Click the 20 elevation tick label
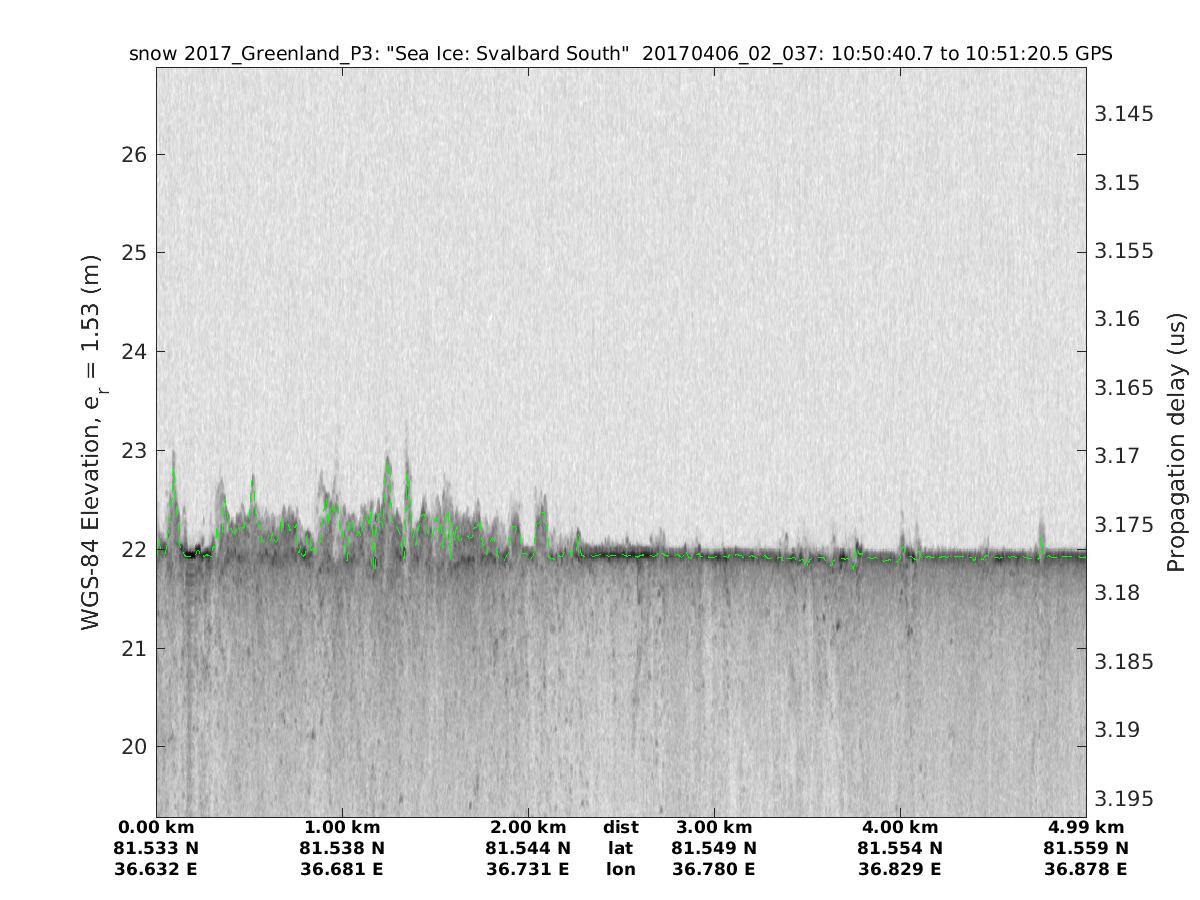The height and width of the screenshot is (900, 1200). [x=135, y=747]
